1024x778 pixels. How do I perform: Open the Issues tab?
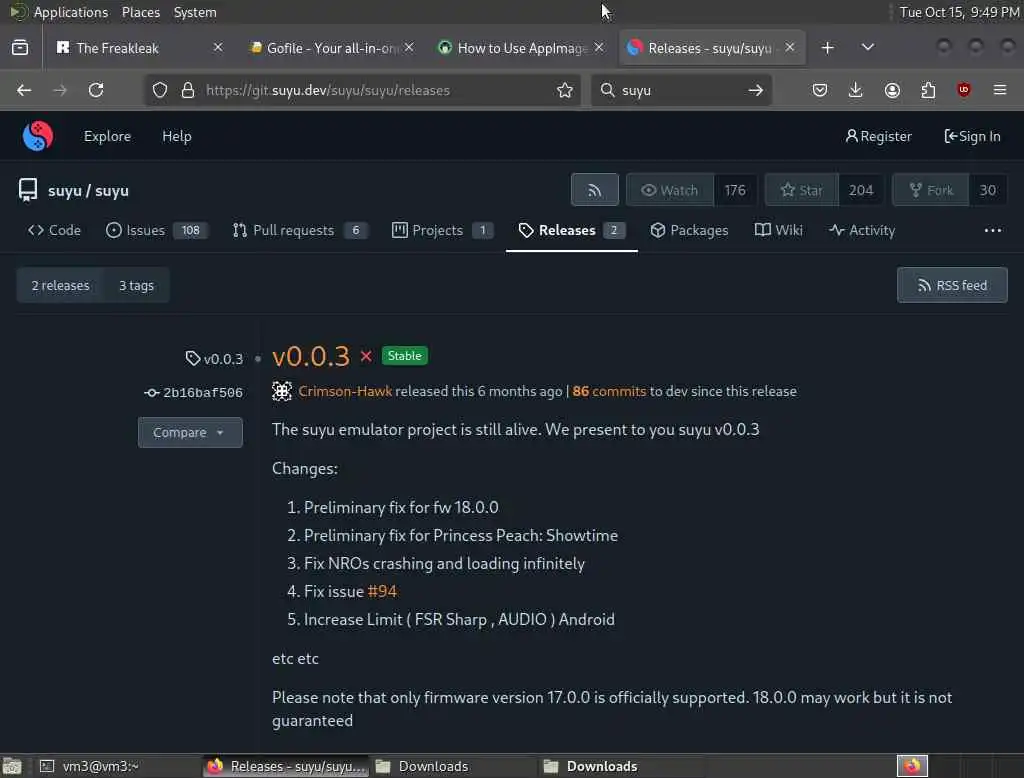156,231
